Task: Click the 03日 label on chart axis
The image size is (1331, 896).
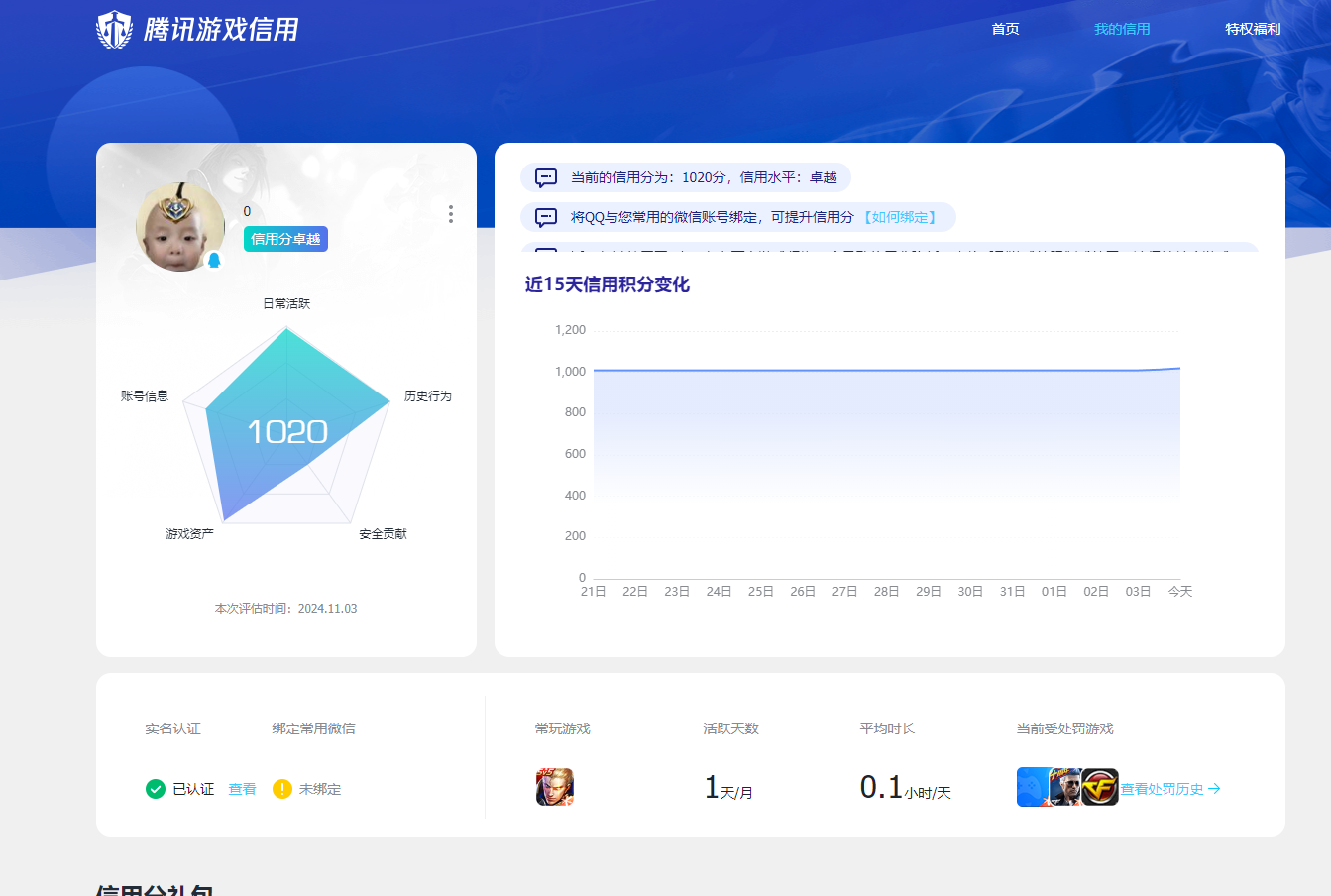Action: [1138, 591]
